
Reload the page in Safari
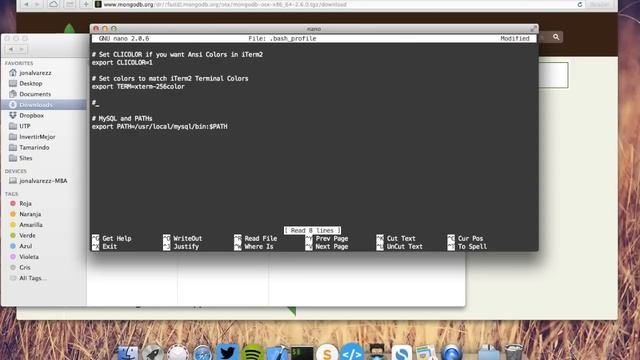(580, 4)
